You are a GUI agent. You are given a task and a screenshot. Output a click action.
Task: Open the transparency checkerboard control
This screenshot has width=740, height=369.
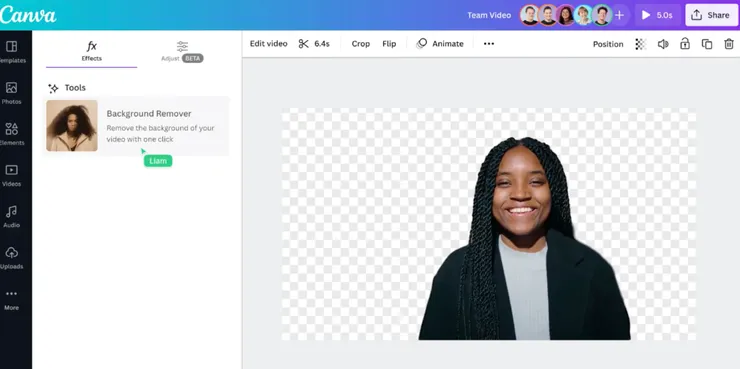[x=640, y=44]
